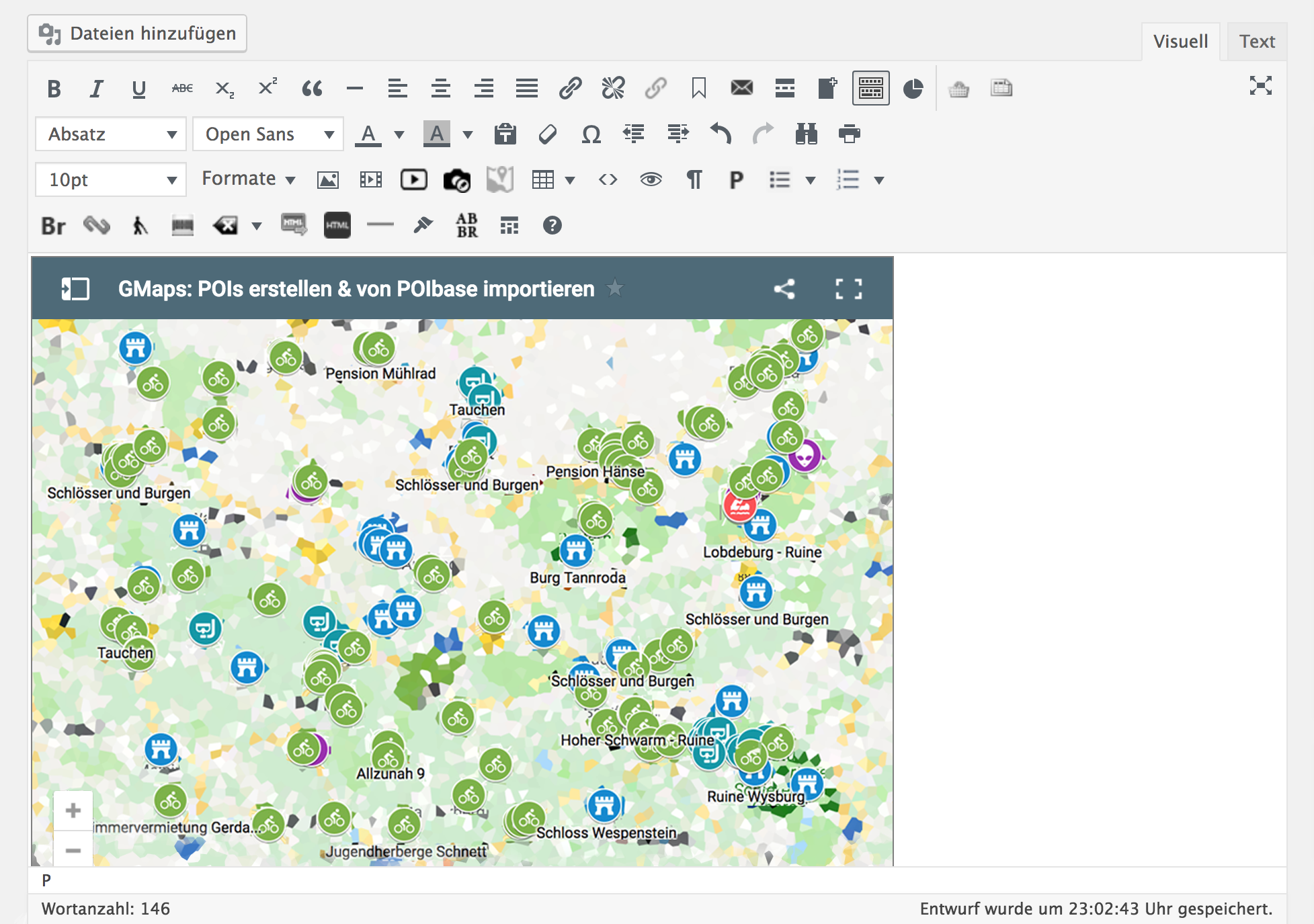Open the text color picker arrow
This screenshot has height=924, width=1314.
pyautogui.click(x=399, y=134)
